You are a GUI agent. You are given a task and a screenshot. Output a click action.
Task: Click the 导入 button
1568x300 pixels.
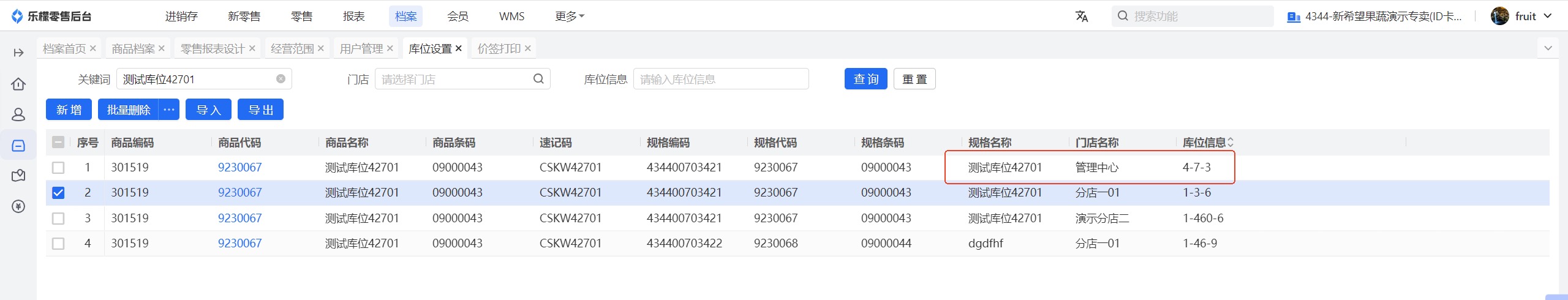pos(208,110)
